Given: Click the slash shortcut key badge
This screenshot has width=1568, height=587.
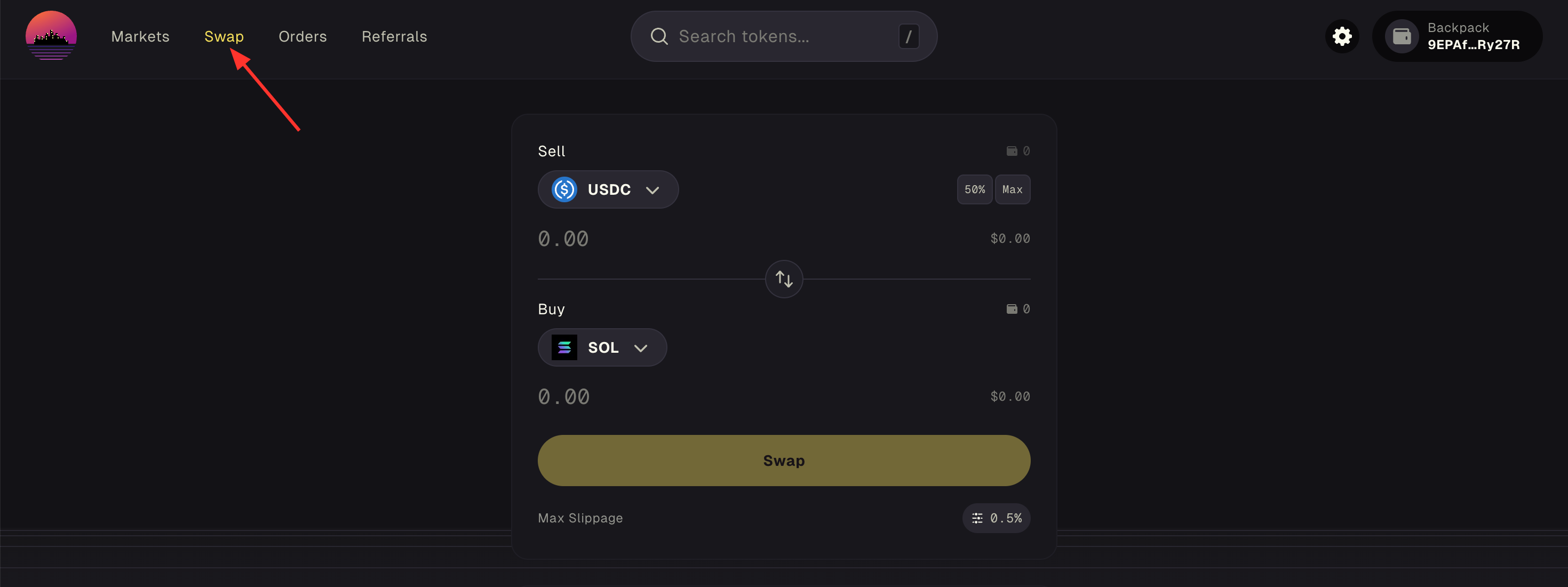Looking at the screenshot, I should pos(909,36).
